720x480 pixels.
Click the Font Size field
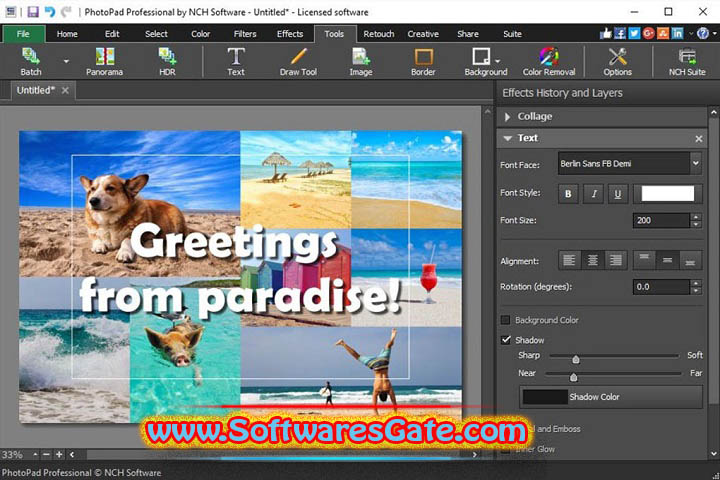[661, 220]
